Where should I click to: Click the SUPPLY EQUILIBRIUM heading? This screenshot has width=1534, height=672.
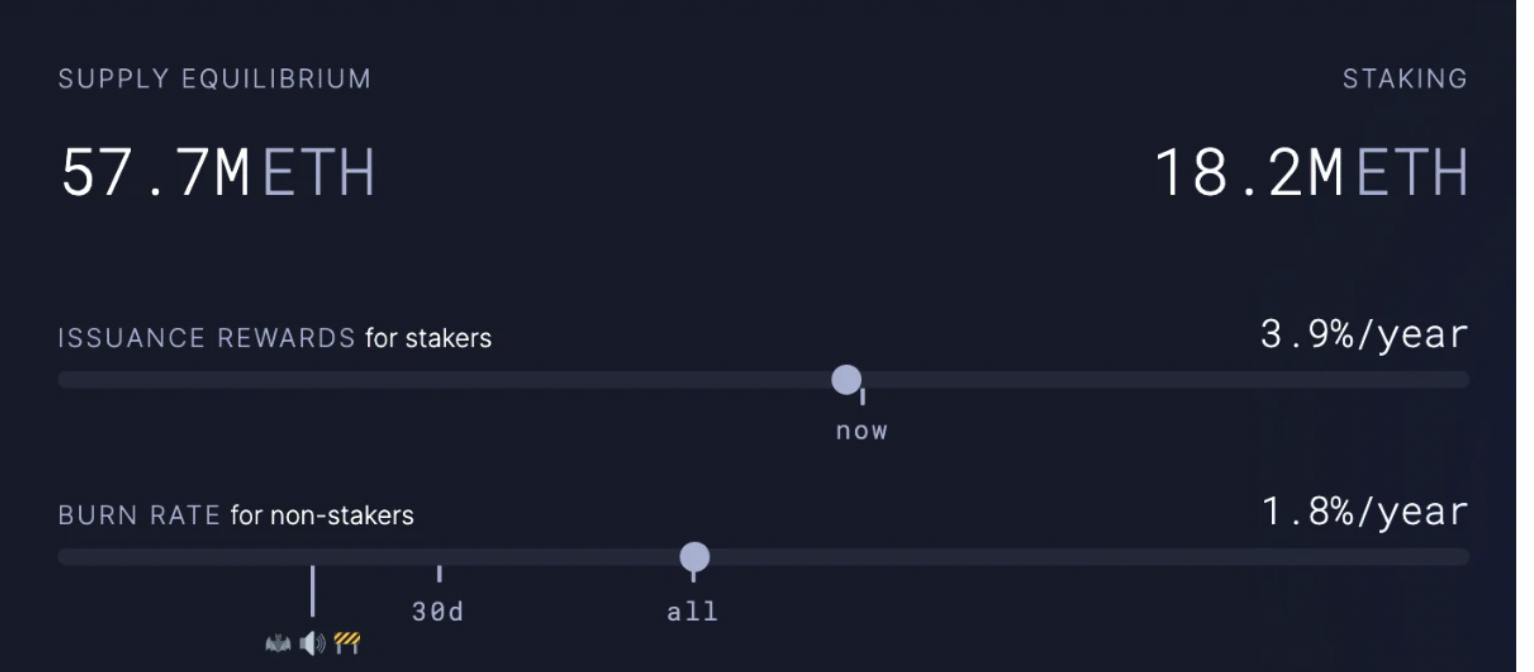[x=214, y=79]
